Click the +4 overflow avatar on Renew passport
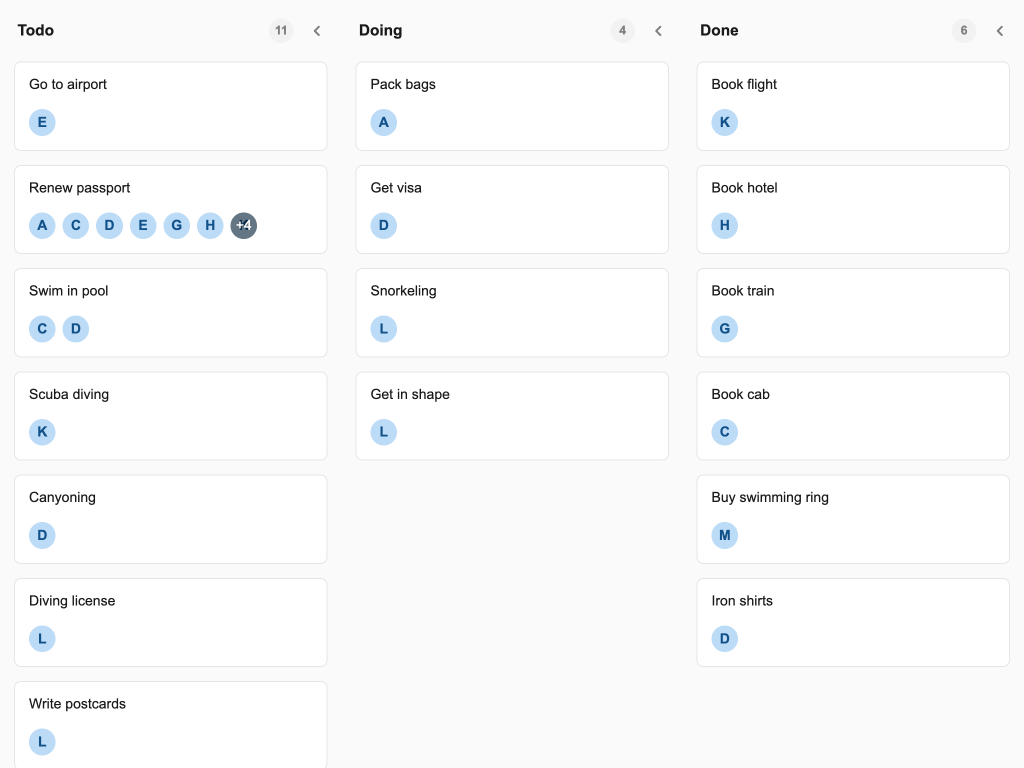The height and width of the screenshot is (768, 1024). (244, 225)
